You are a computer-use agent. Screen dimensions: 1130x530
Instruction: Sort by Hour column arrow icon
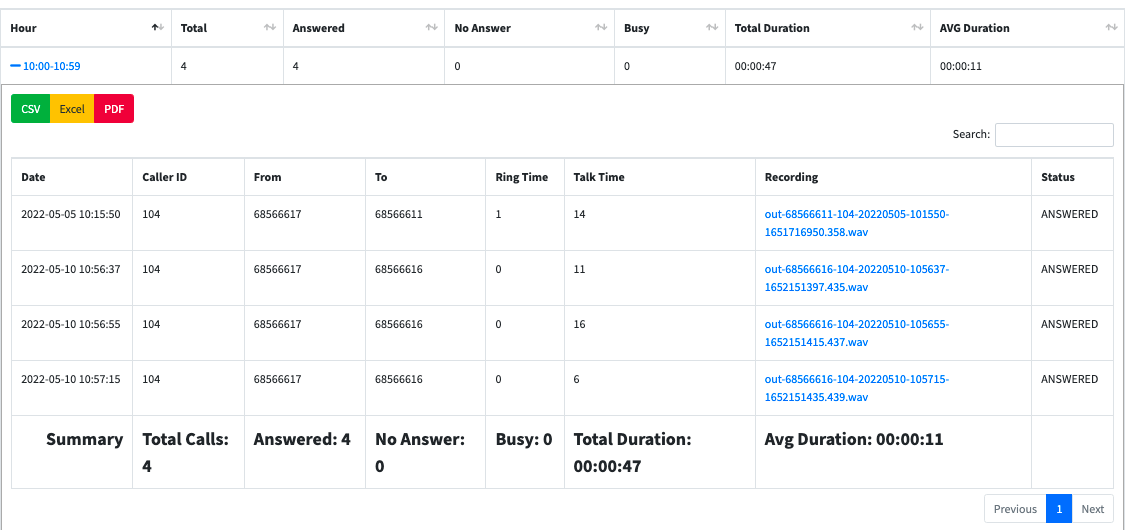point(158,28)
